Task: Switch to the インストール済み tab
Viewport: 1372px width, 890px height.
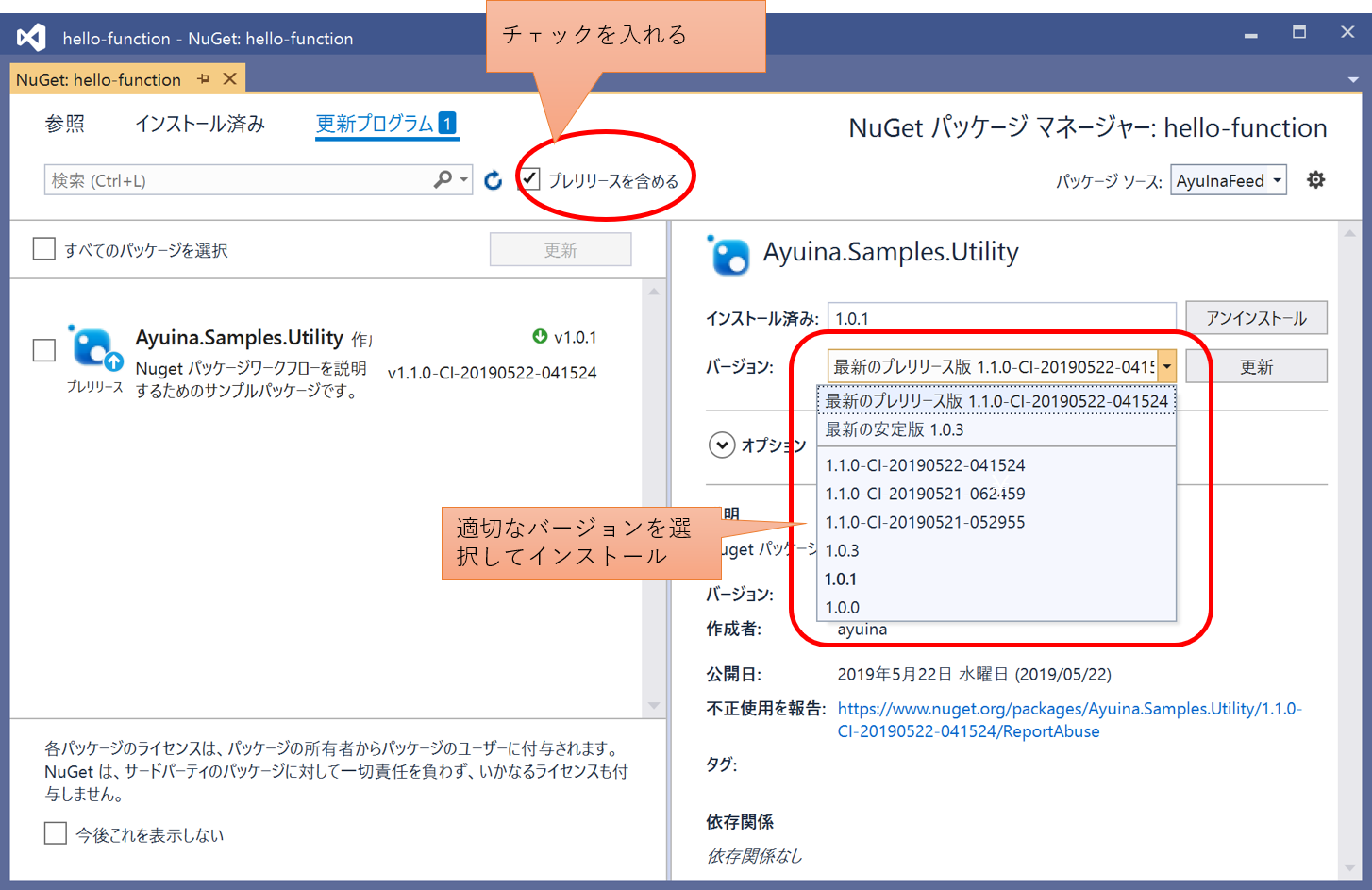Action: pyautogui.click(x=199, y=124)
